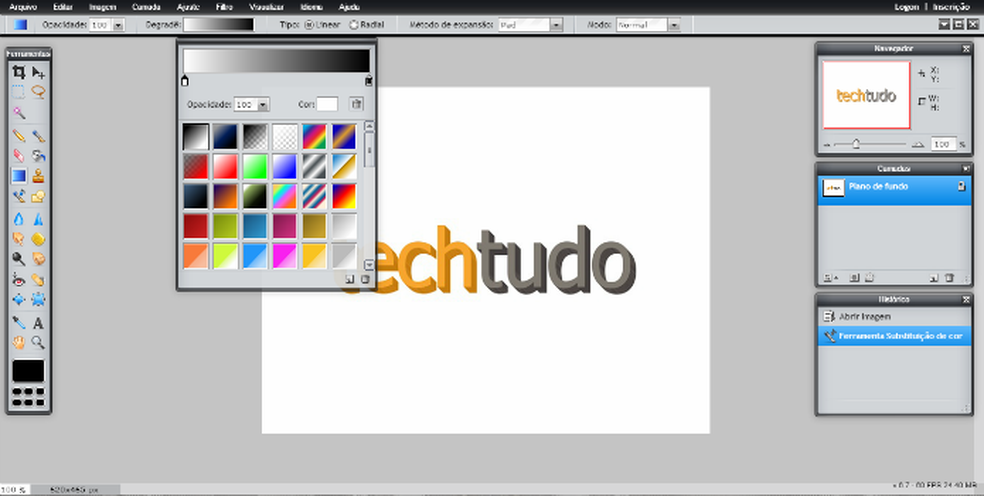Choose the Radial gradient type

354,25
